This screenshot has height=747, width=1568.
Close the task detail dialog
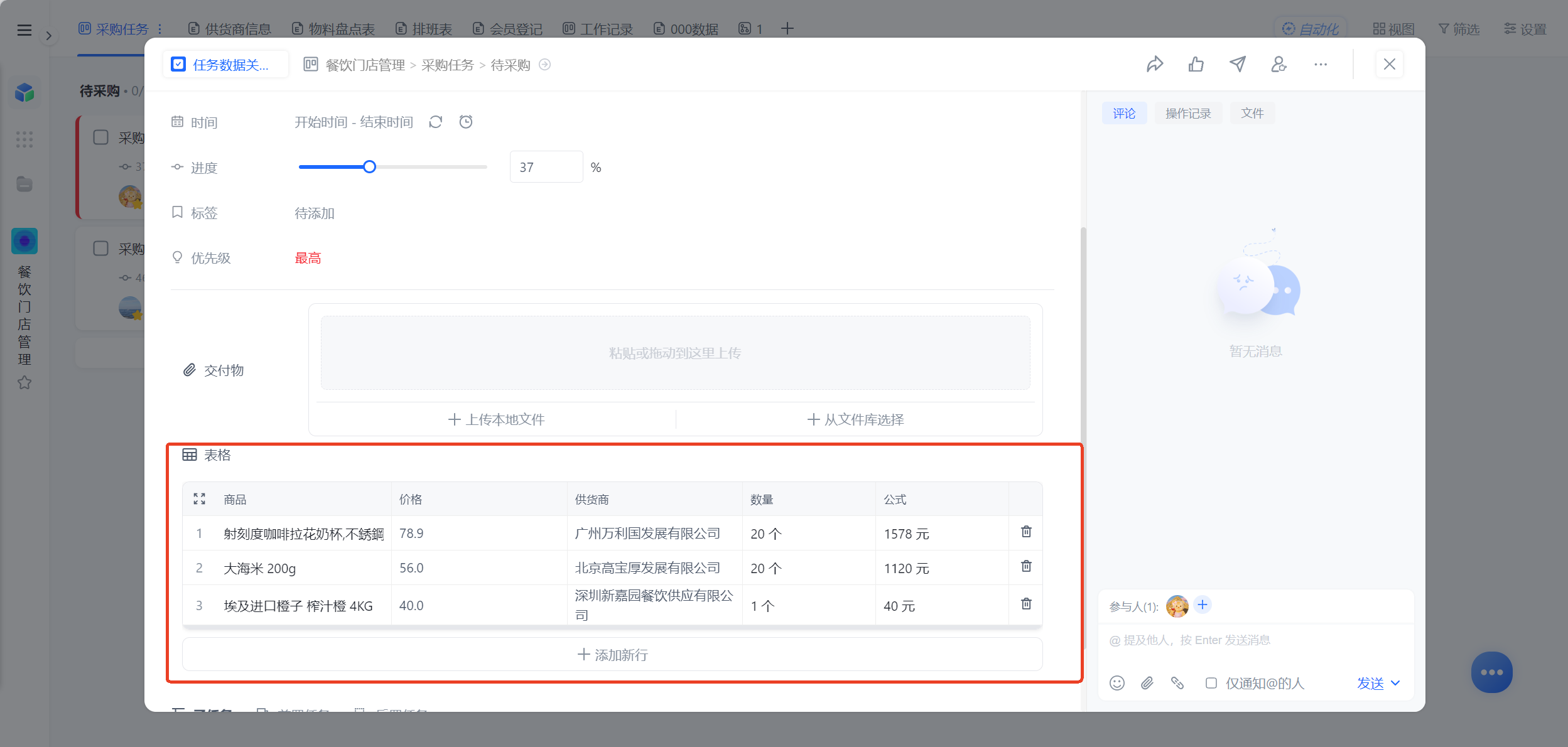(1390, 64)
